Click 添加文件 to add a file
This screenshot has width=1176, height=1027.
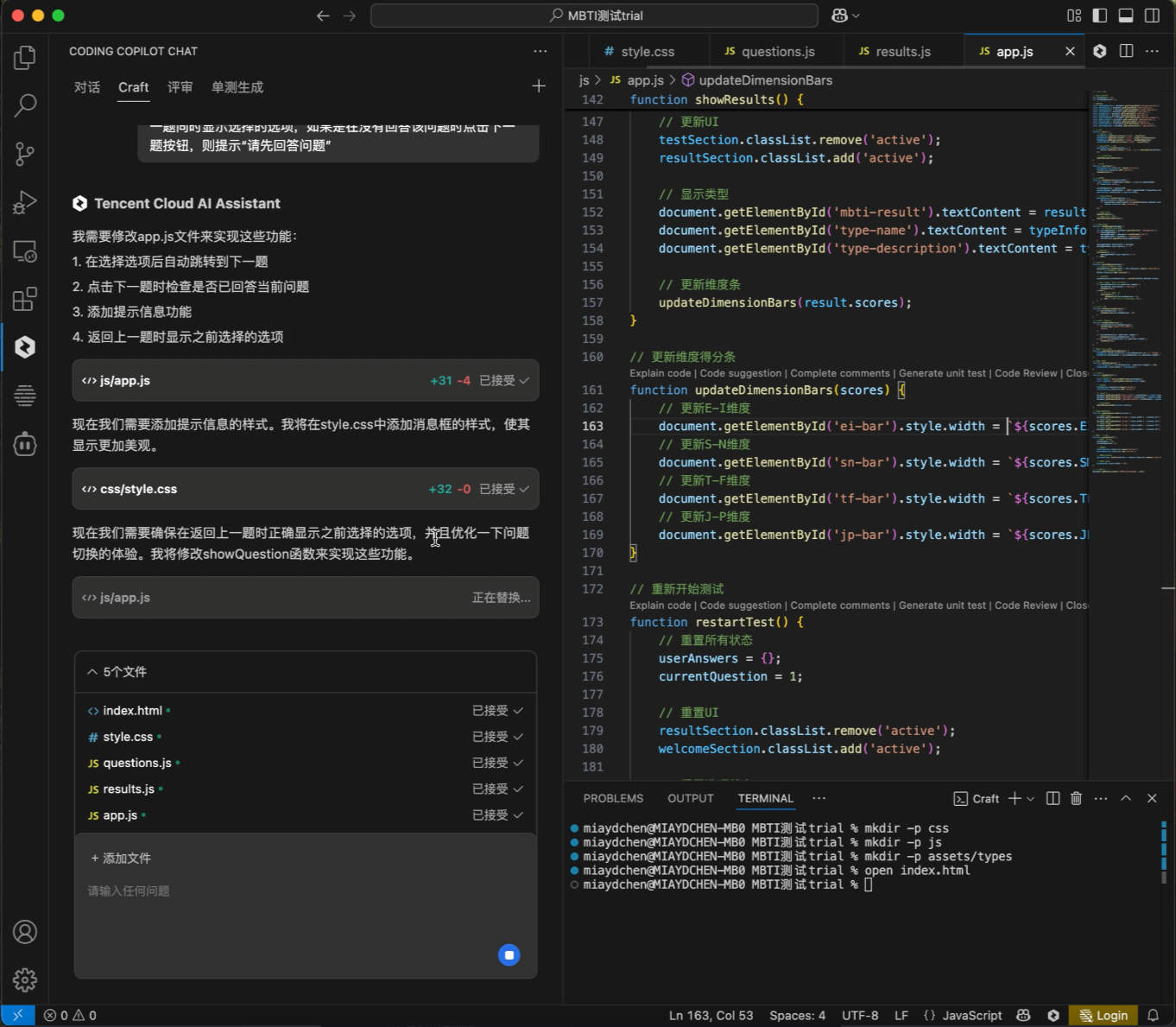pyautogui.click(x=121, y=859)
